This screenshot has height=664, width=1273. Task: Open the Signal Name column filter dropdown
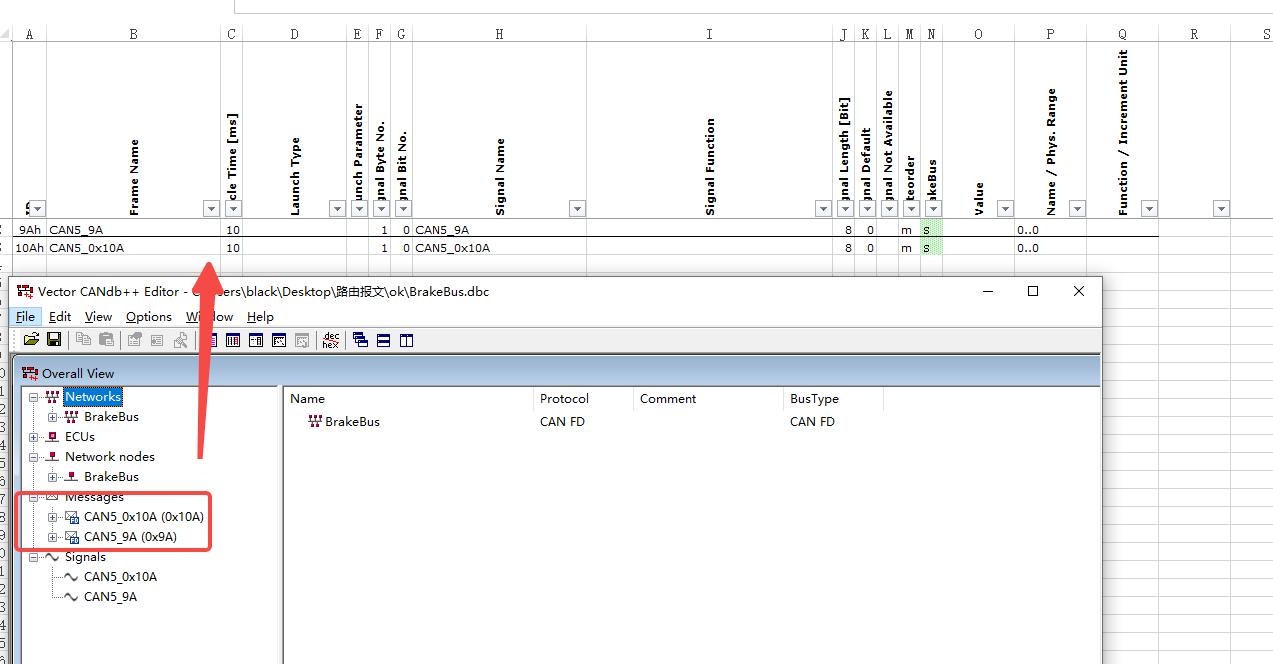coord(577,208)
